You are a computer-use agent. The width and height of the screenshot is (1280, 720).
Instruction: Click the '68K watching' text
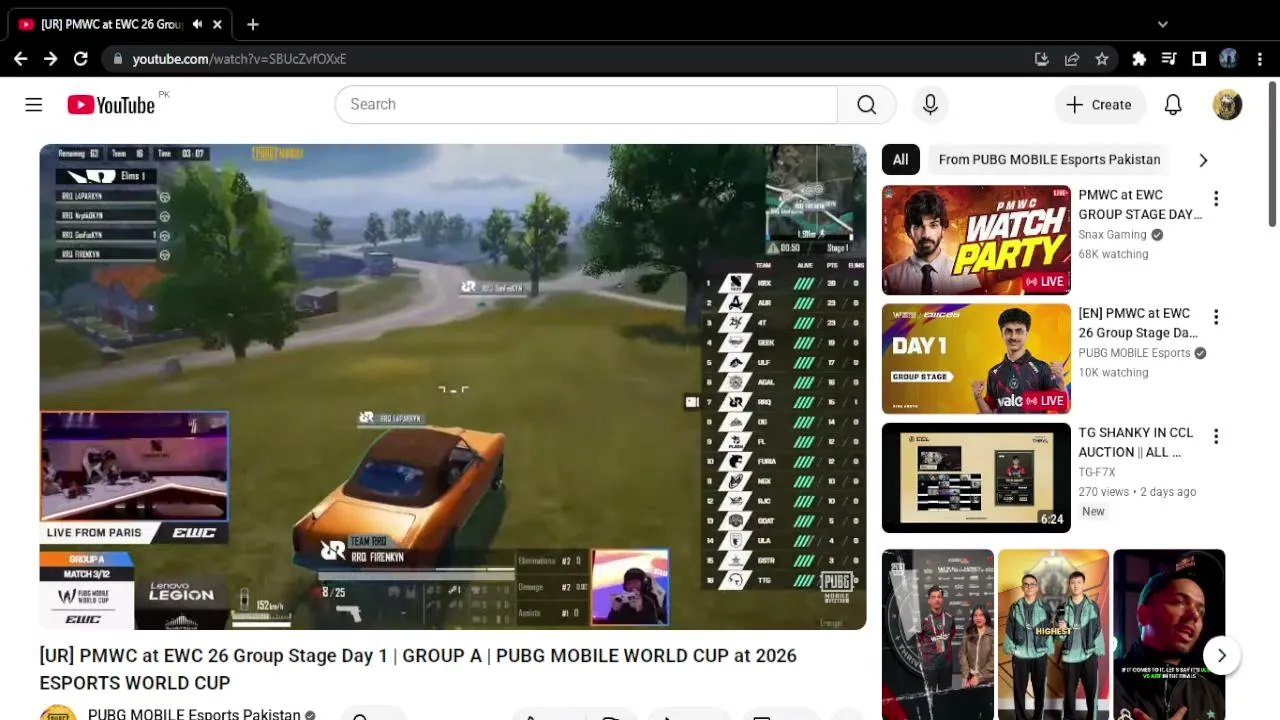click(x=1113, y=254)
